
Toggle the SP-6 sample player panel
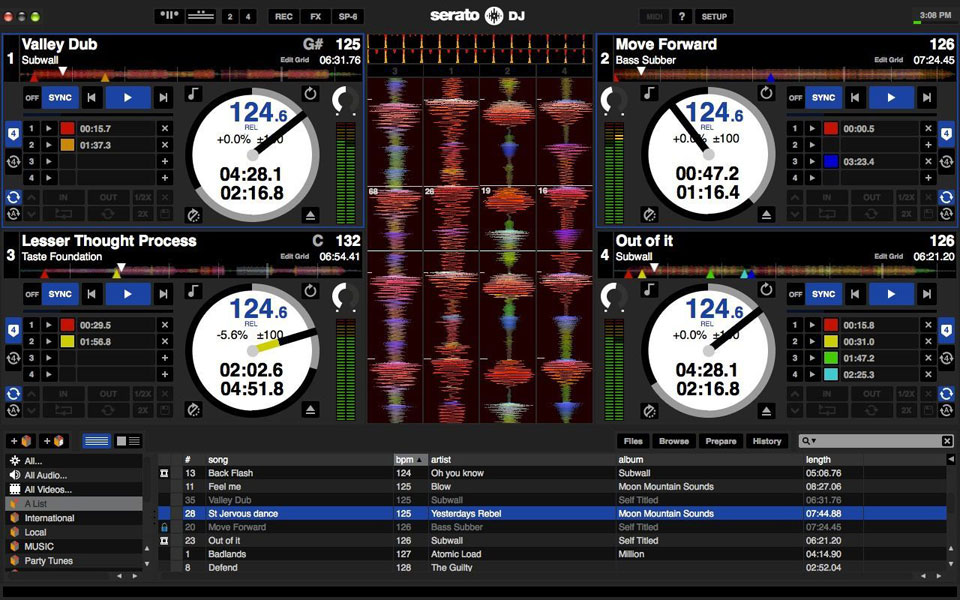coord(348,17)
